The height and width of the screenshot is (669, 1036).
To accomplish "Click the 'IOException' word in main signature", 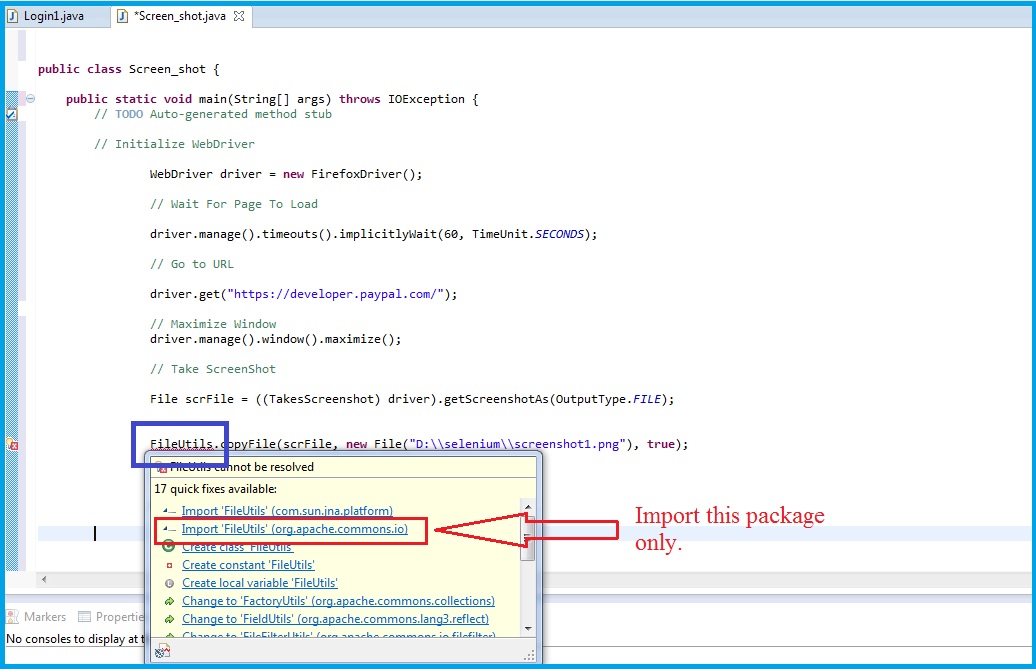I will pyautogui.click(x=426, y=98).
